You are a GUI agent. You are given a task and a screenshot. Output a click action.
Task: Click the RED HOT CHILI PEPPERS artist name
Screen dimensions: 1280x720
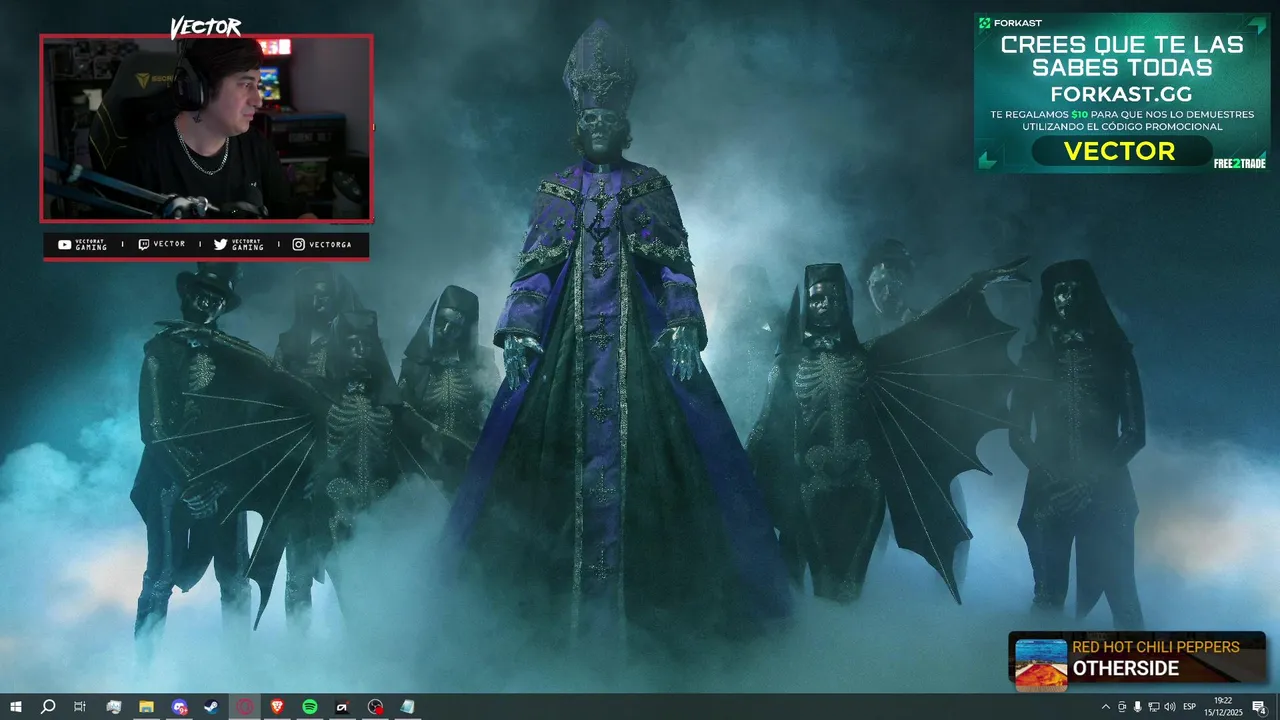click(1156, 647)
